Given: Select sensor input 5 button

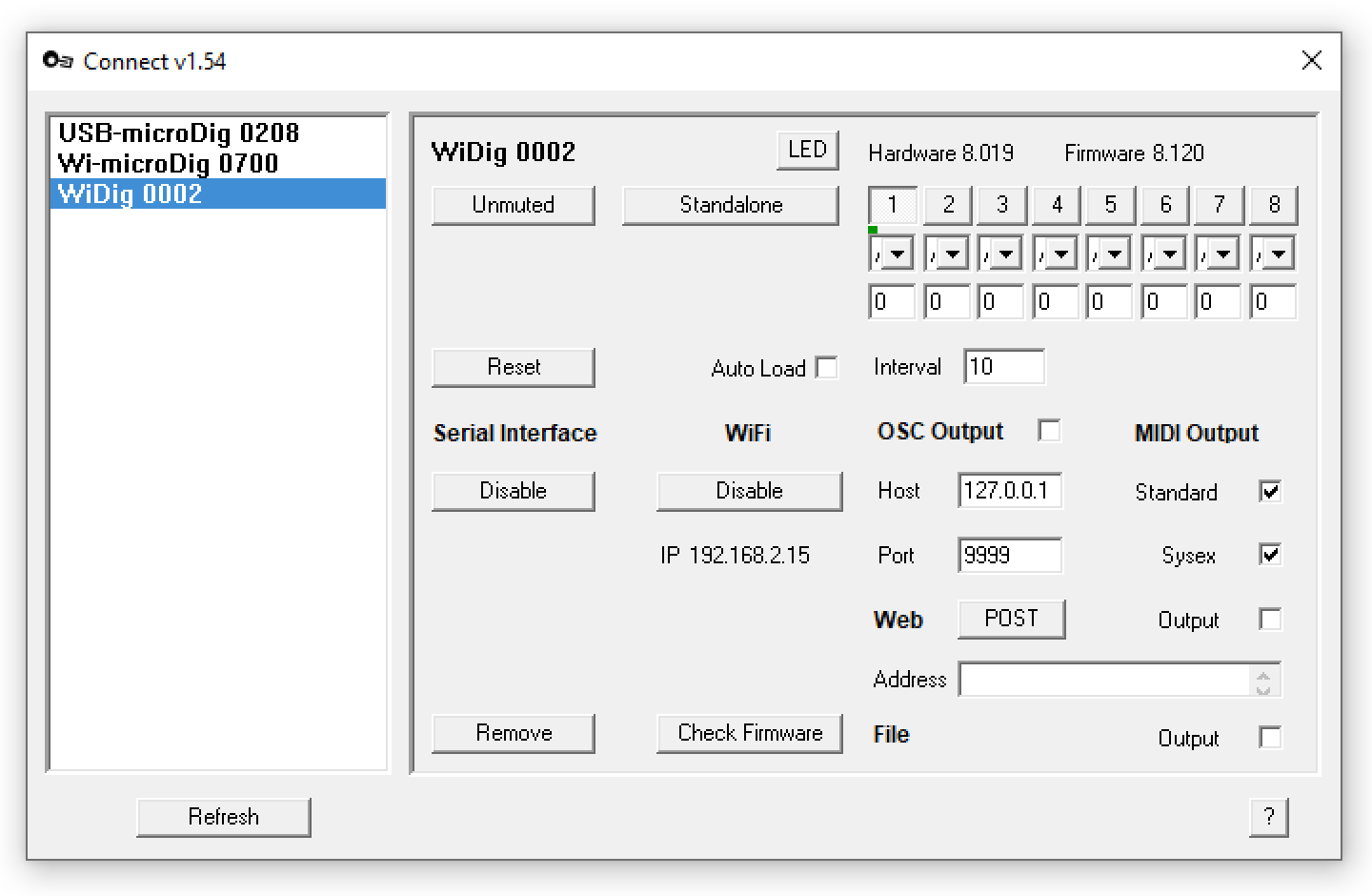Looking at the screenshot, I should point(1110,205).
